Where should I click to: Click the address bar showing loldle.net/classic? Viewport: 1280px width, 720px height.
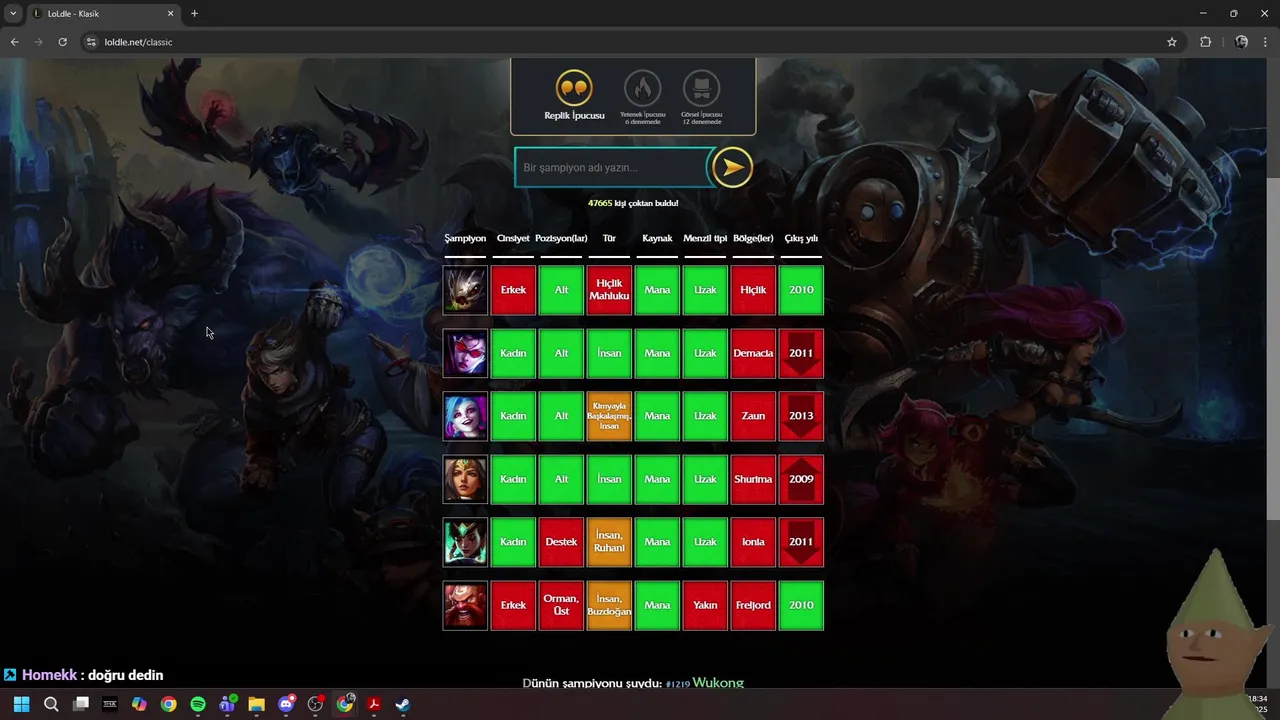pos(620,42)
